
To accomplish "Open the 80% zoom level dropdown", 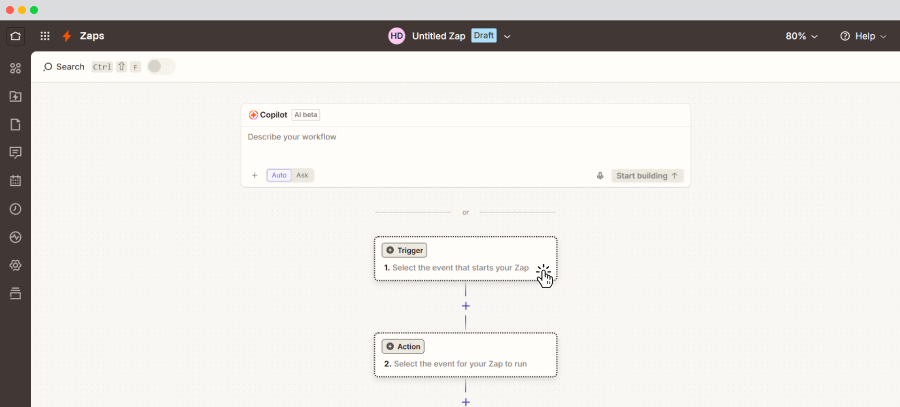I will coord(801,36).
